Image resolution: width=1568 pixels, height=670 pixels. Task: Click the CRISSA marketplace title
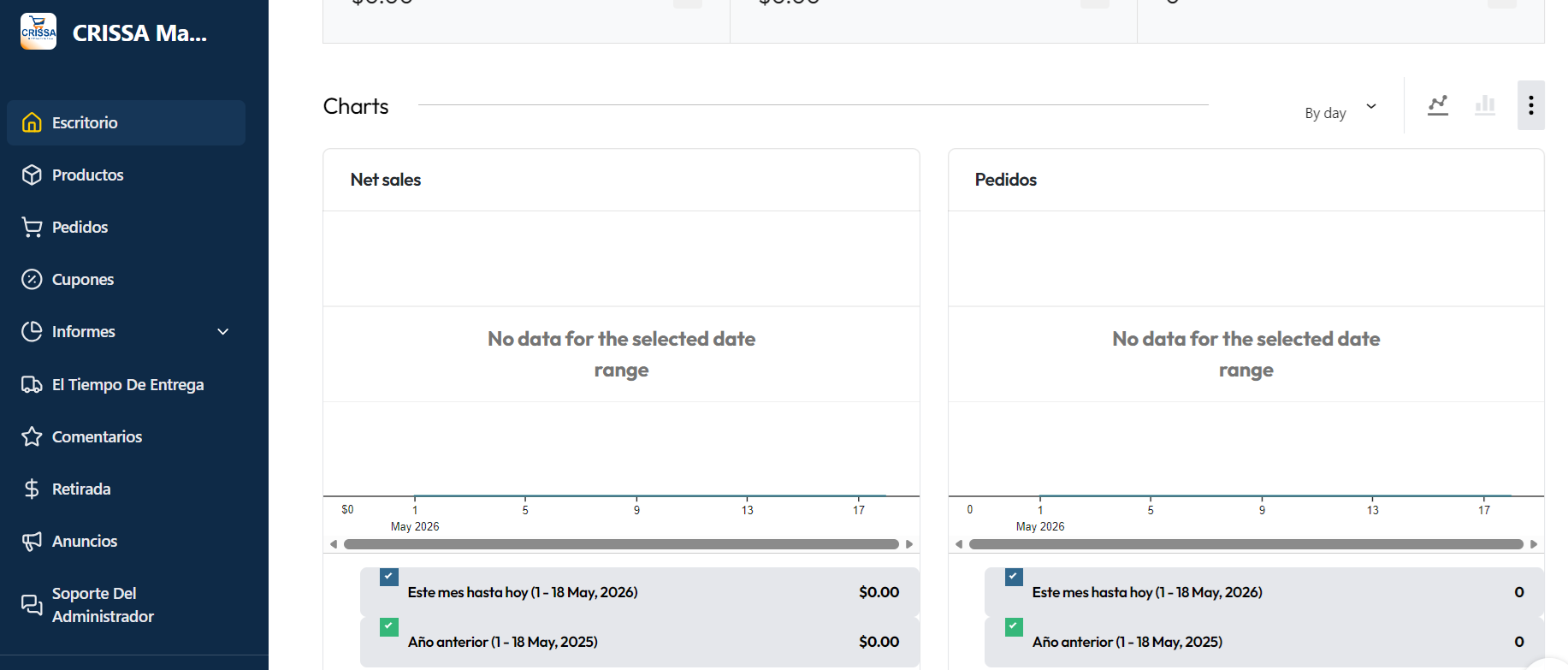[x=139, y=33]
